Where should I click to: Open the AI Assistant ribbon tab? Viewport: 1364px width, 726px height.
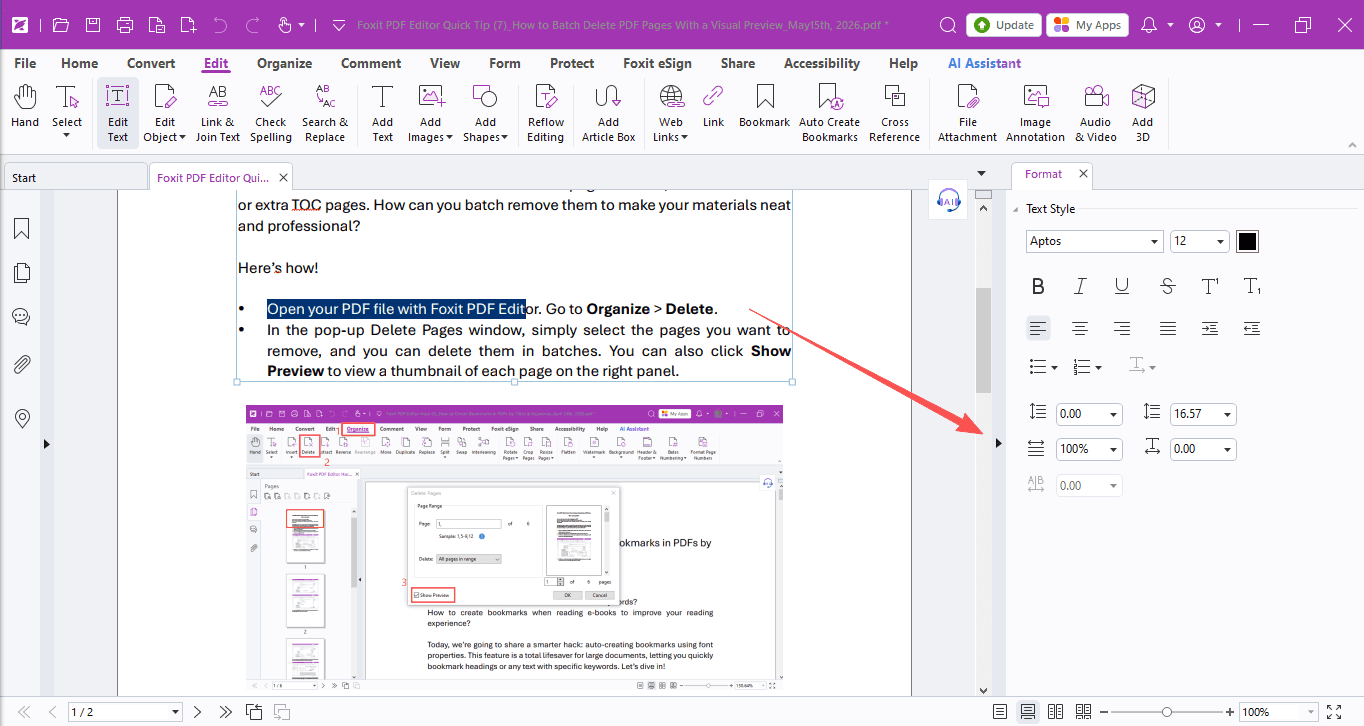pyautogui.click(x=984, y=63)
